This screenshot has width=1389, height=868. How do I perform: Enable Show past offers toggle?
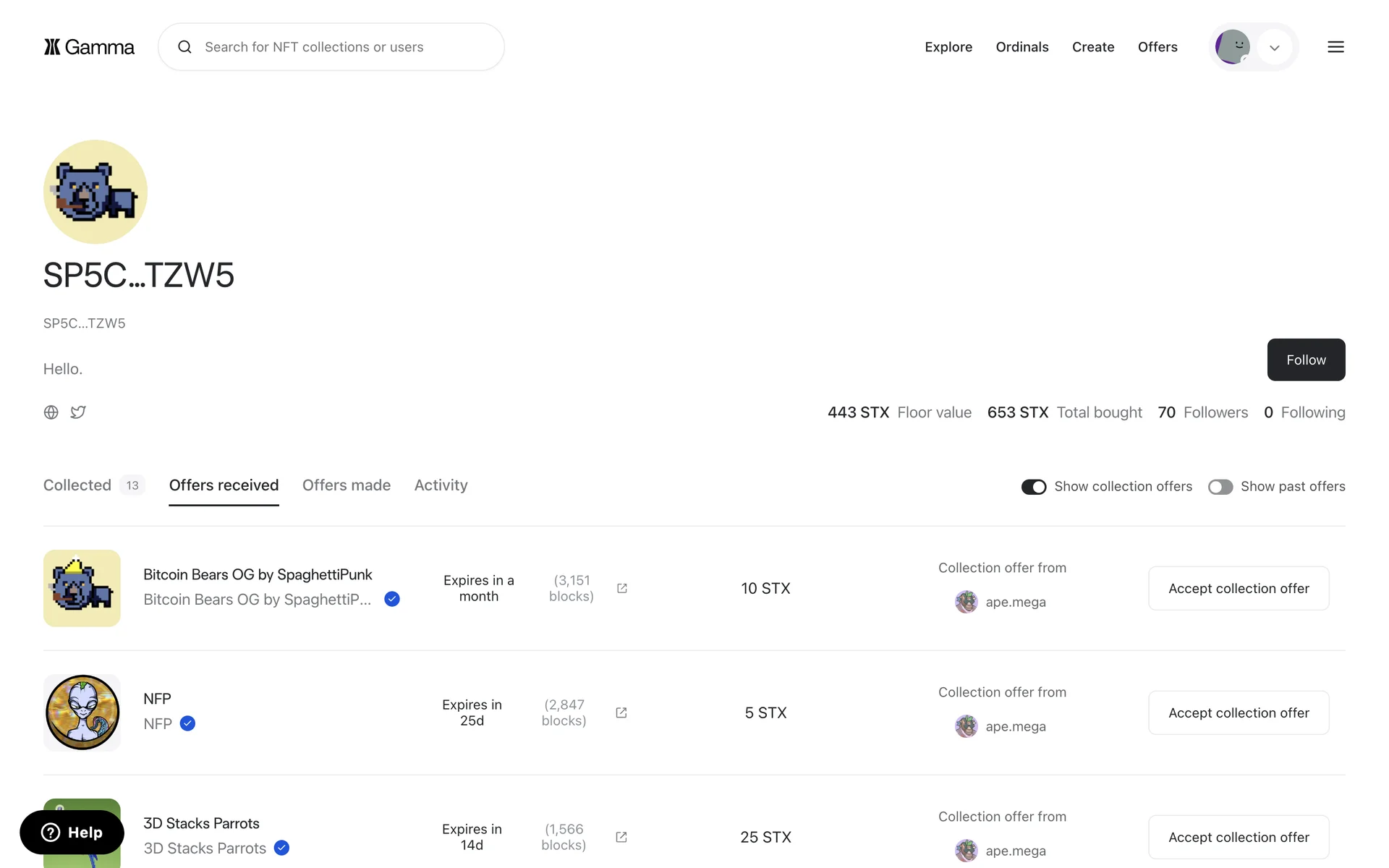(1220, 487)
